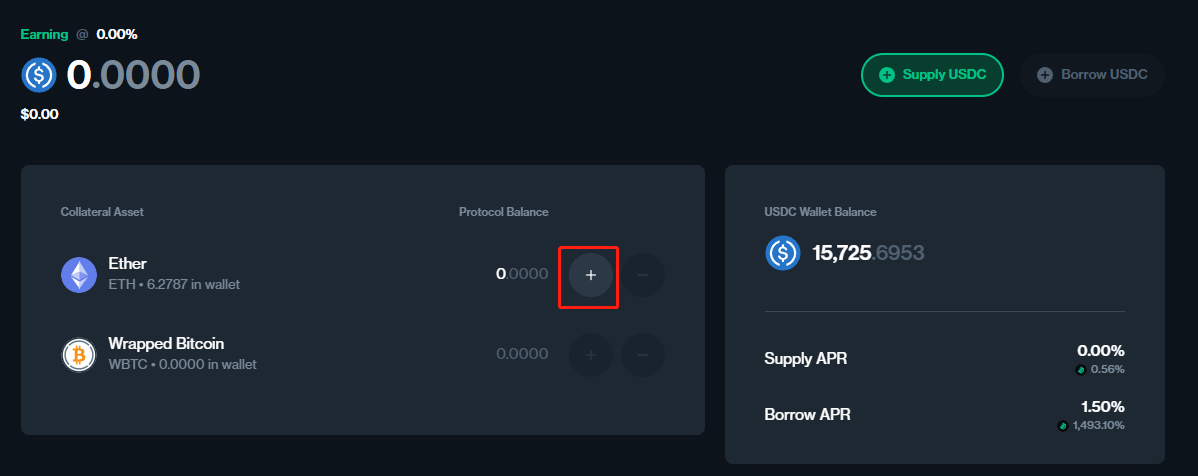Viewport: 1198px width, 476px height.
Task: Click the Supply USDC button
Action: point(931,75)
